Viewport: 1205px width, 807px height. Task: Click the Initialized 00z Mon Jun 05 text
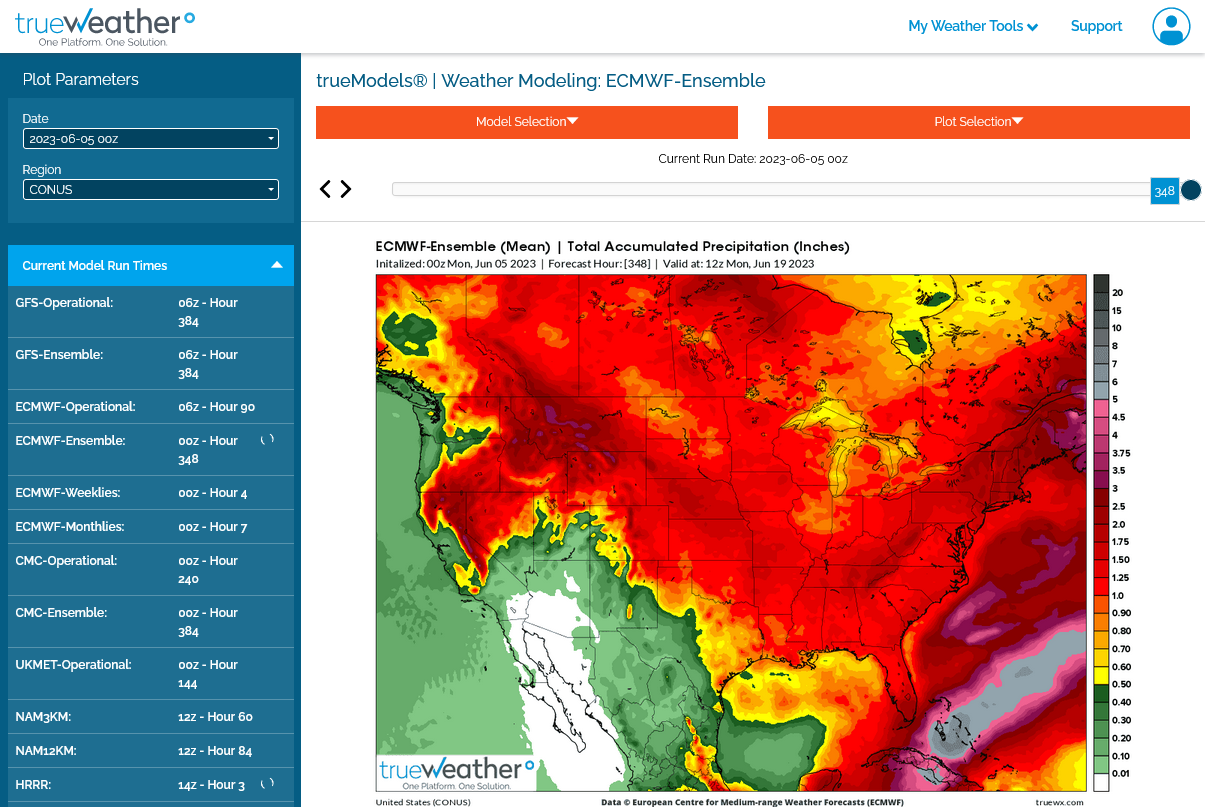[456, 264]
